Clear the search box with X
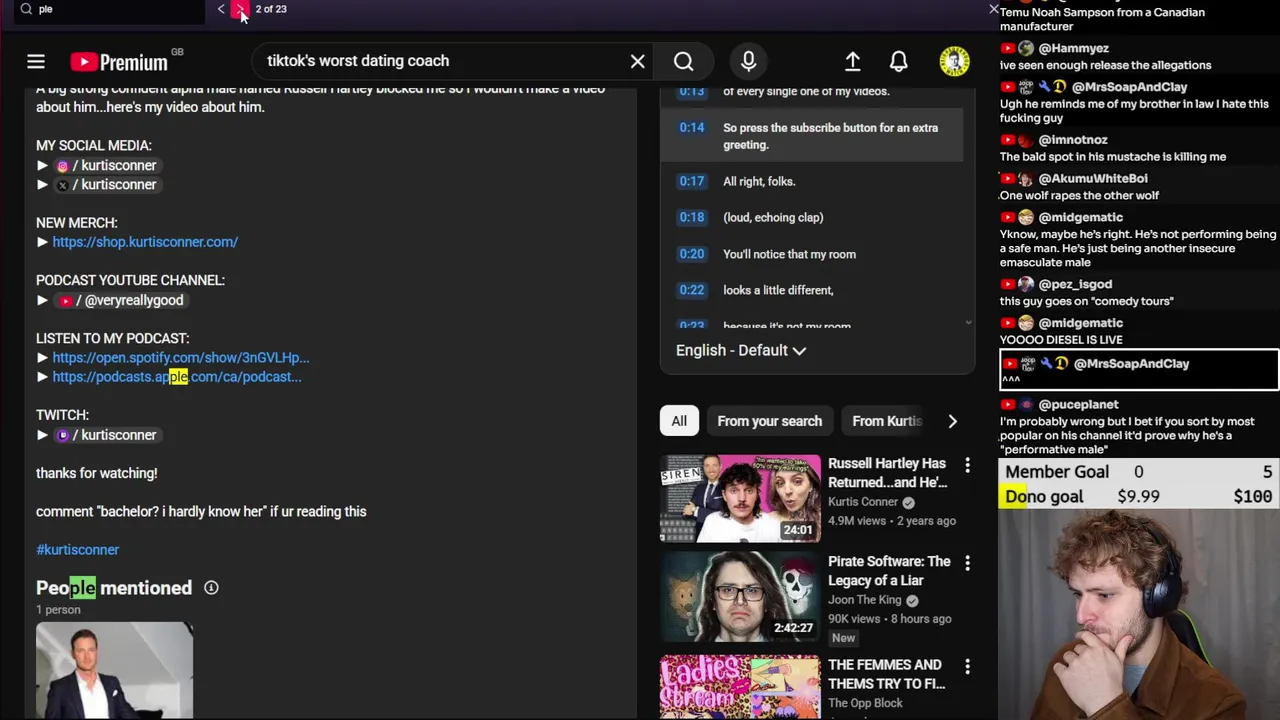The height and width of the screenshot is (720, 1280). tap(637, 62)
